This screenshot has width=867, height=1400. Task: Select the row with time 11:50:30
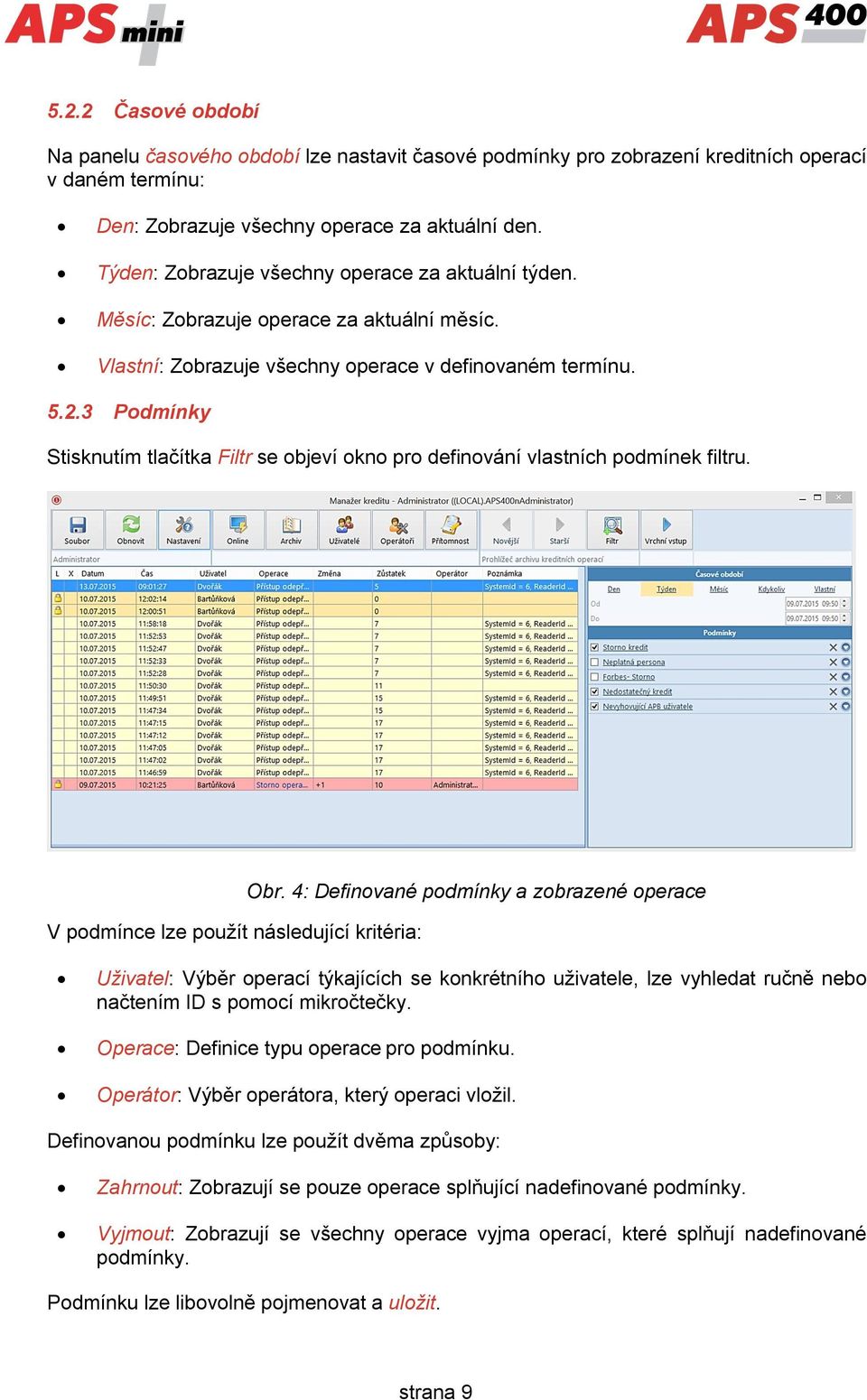(315, 686)
